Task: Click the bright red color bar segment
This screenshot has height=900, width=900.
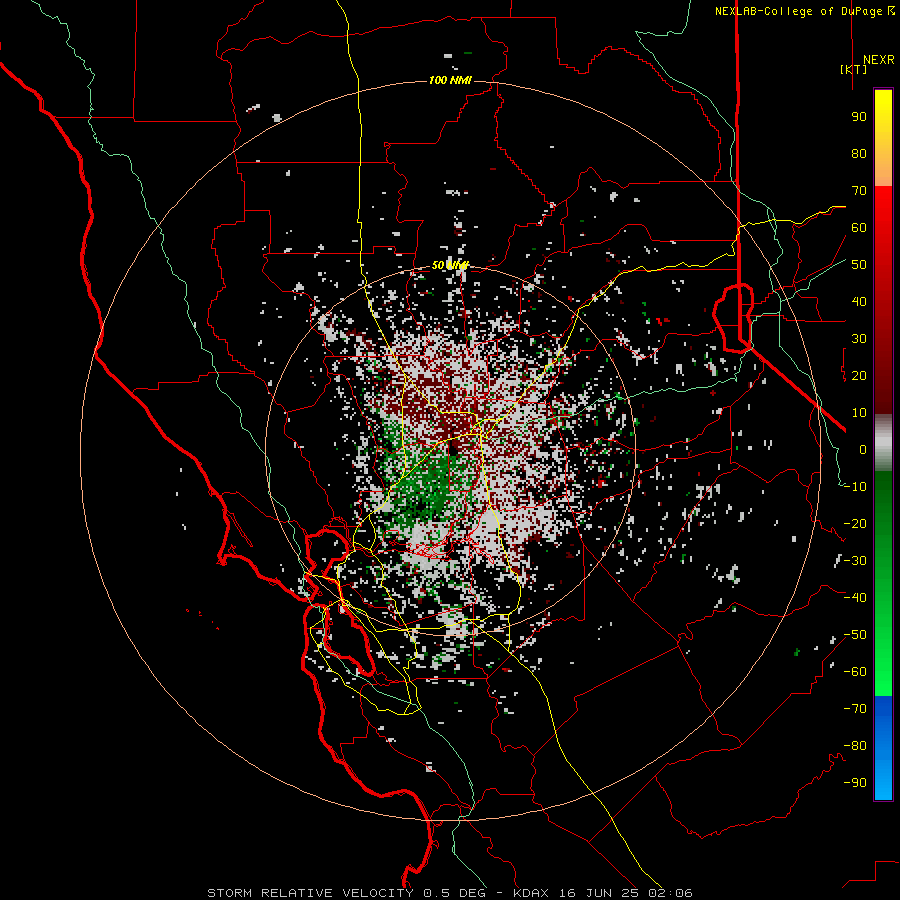Action: click(x=883, y=207)
